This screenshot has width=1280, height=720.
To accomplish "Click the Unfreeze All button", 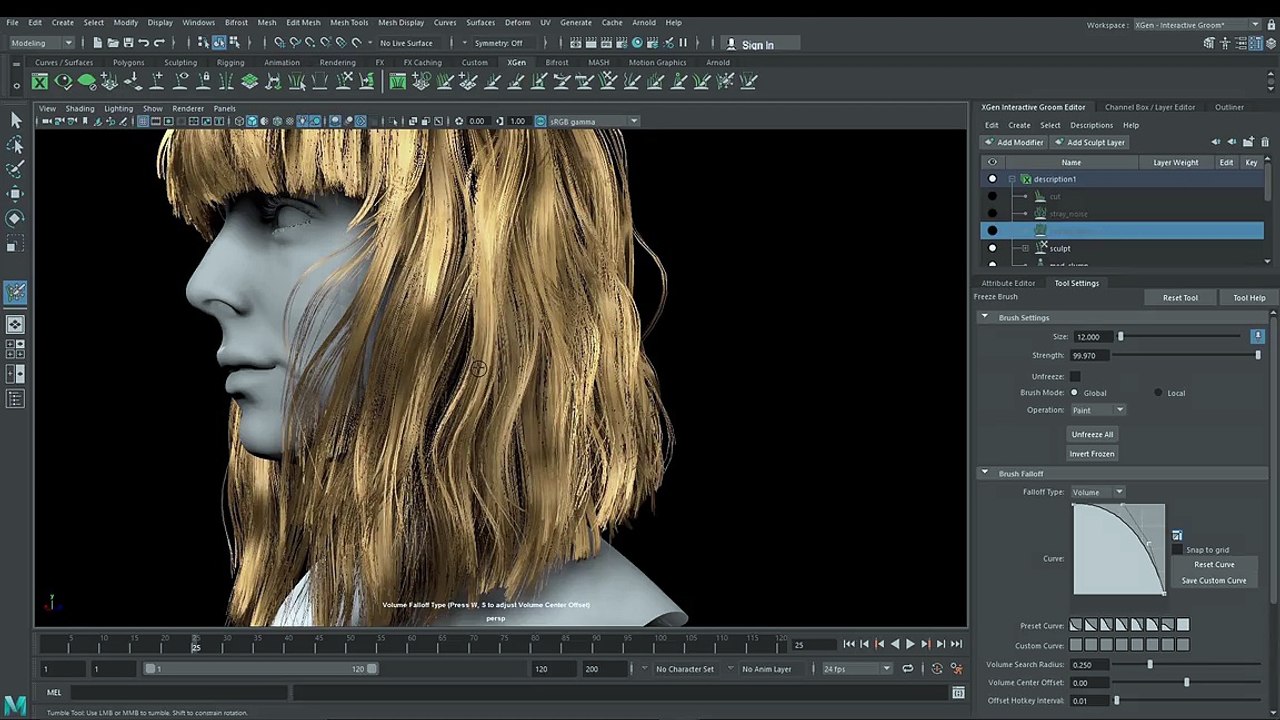I will point(1092,434).
